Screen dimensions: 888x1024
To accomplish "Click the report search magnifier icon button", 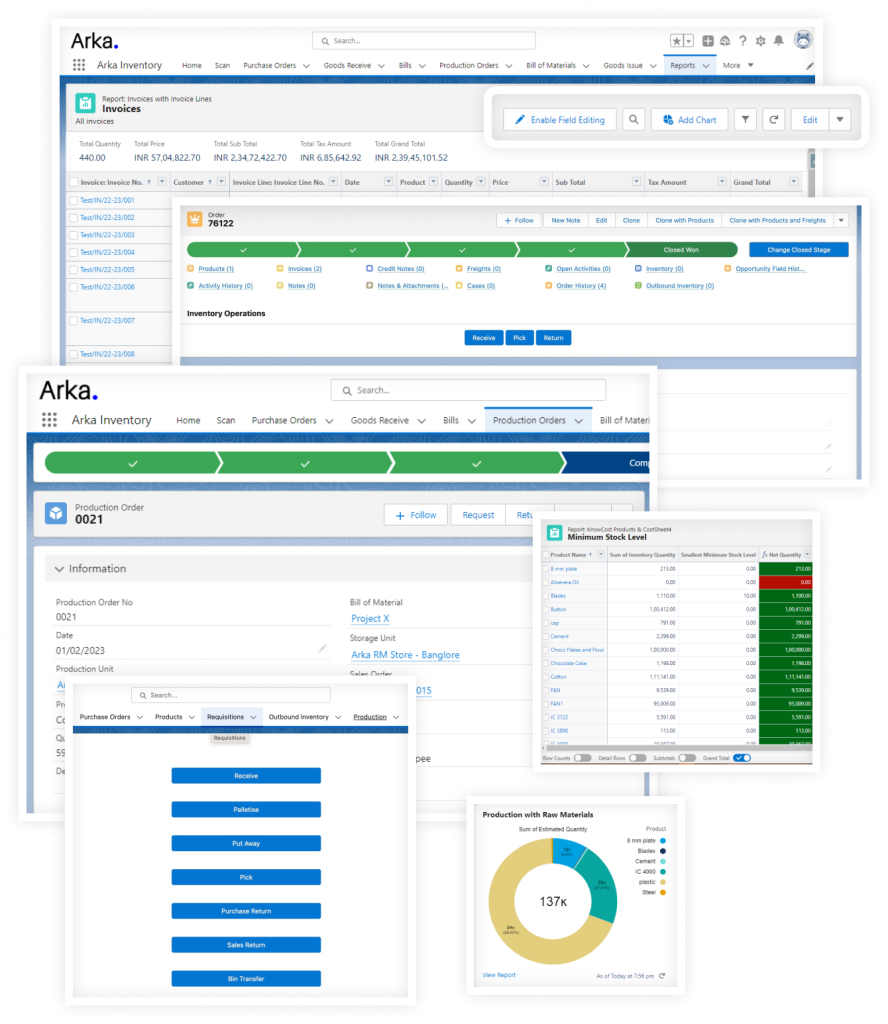I will tap(633, 120).
